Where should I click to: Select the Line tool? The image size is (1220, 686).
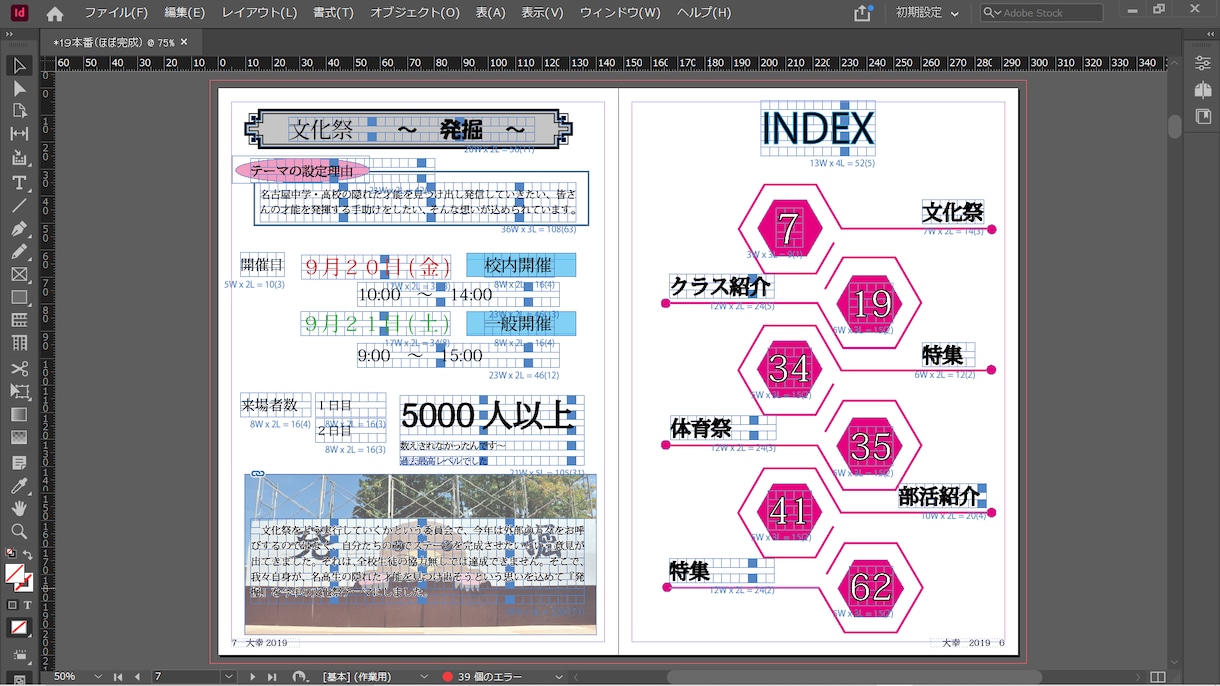[x=19, y=205]
